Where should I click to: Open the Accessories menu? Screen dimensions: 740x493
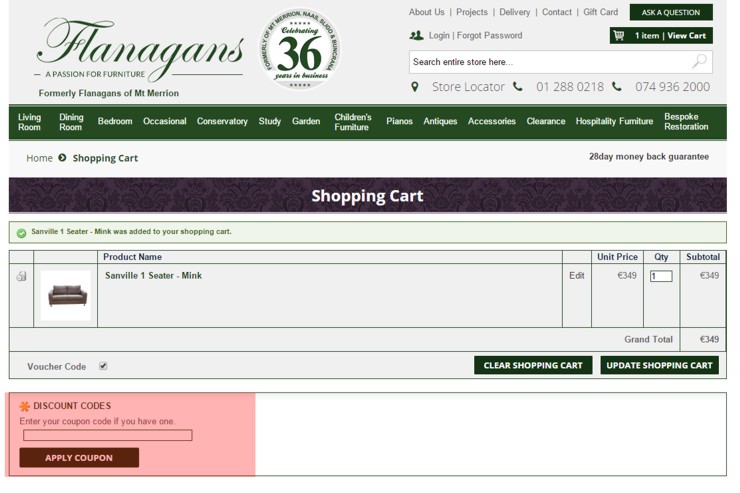491,121
